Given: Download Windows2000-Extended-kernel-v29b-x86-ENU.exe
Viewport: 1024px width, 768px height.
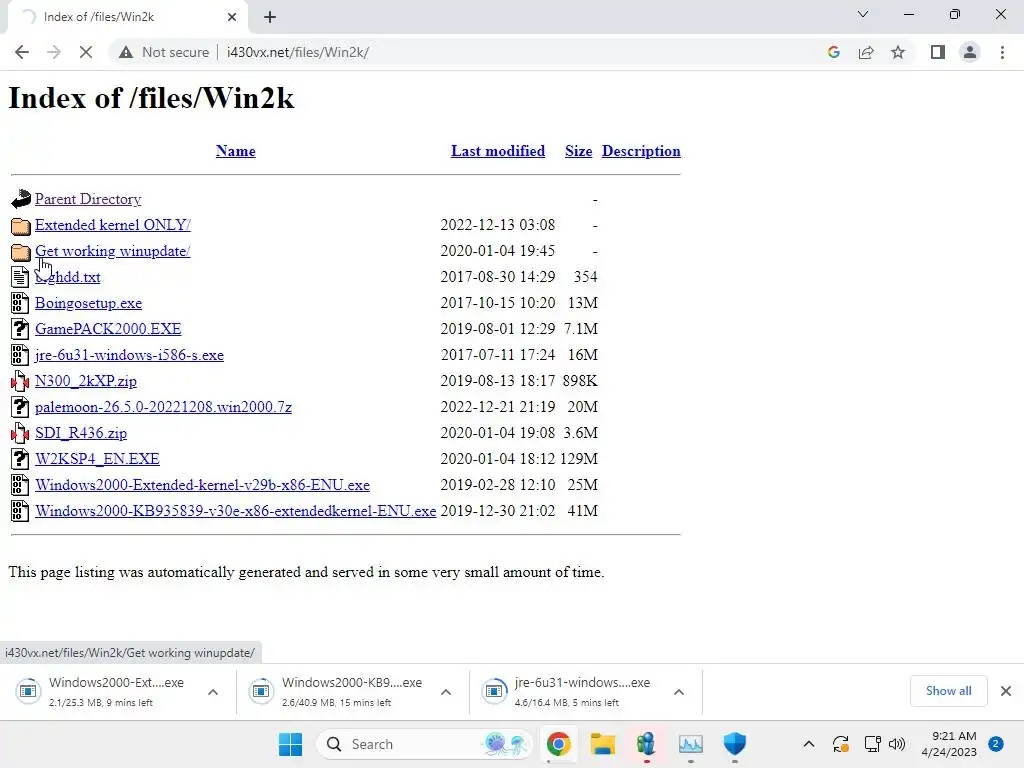Looking at the screenshot, I should click(202, 485).
